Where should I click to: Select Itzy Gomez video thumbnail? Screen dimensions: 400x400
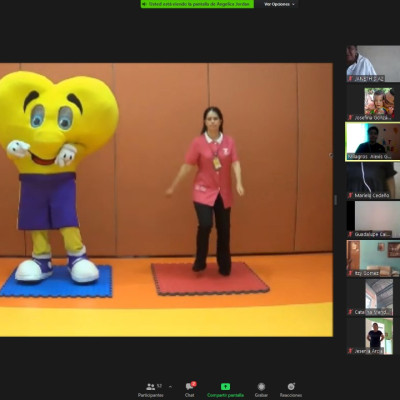point(373,258)
